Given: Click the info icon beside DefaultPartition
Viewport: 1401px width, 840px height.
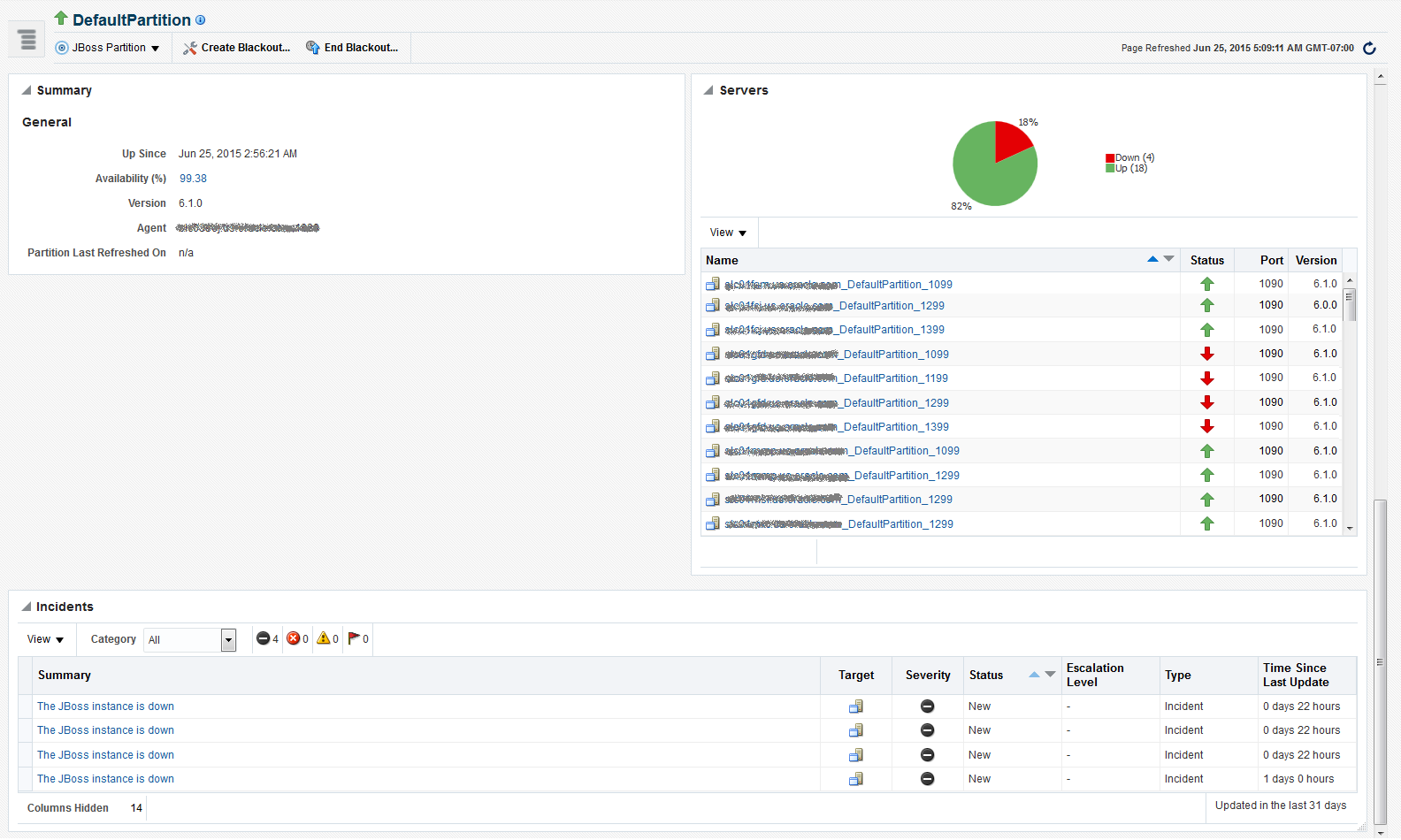Looking at the screenshot, I should (x=201, y=19).
